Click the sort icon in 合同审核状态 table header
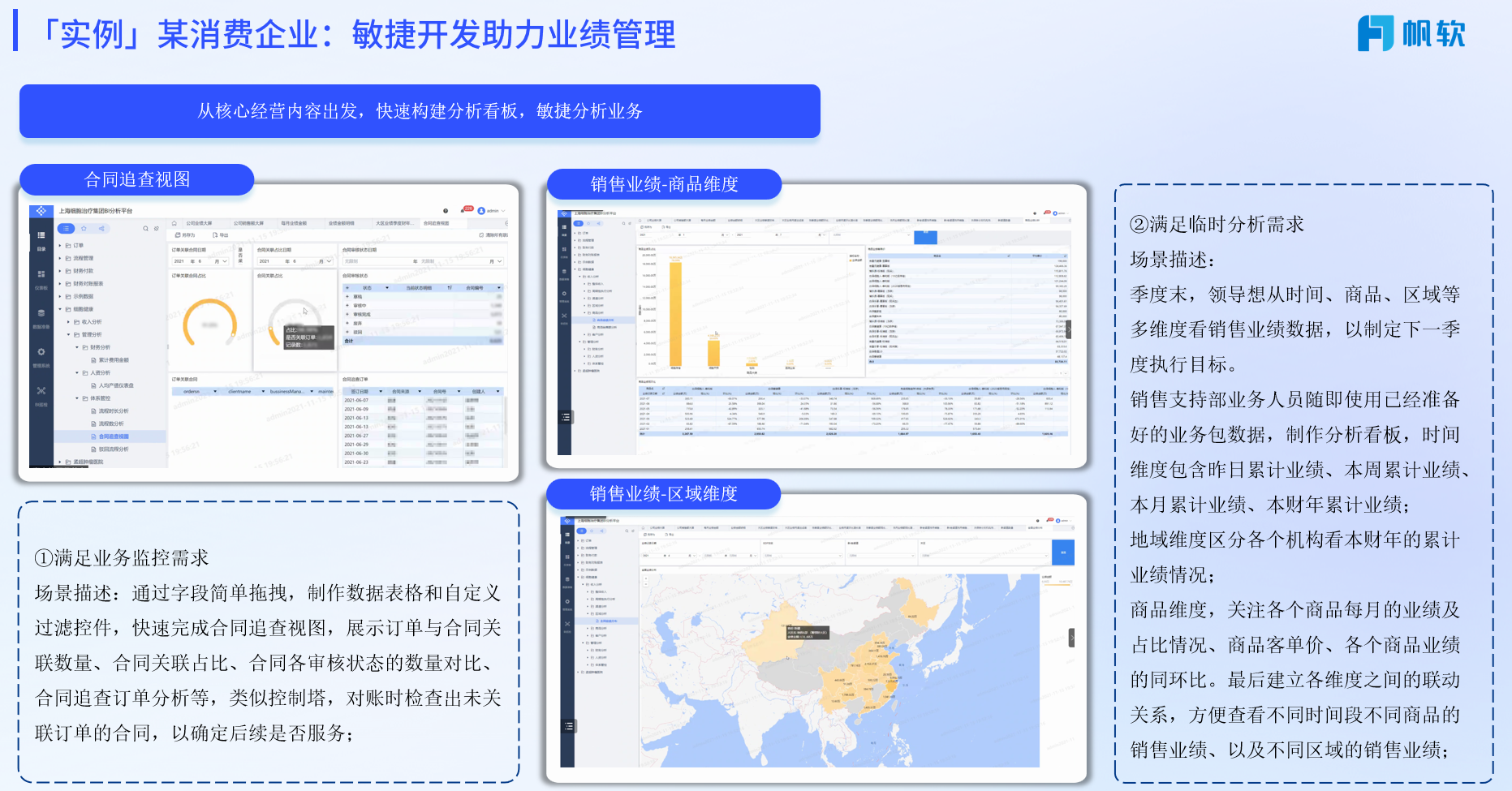Screen dimensions: 1512x791 click(x=449, y=288)
